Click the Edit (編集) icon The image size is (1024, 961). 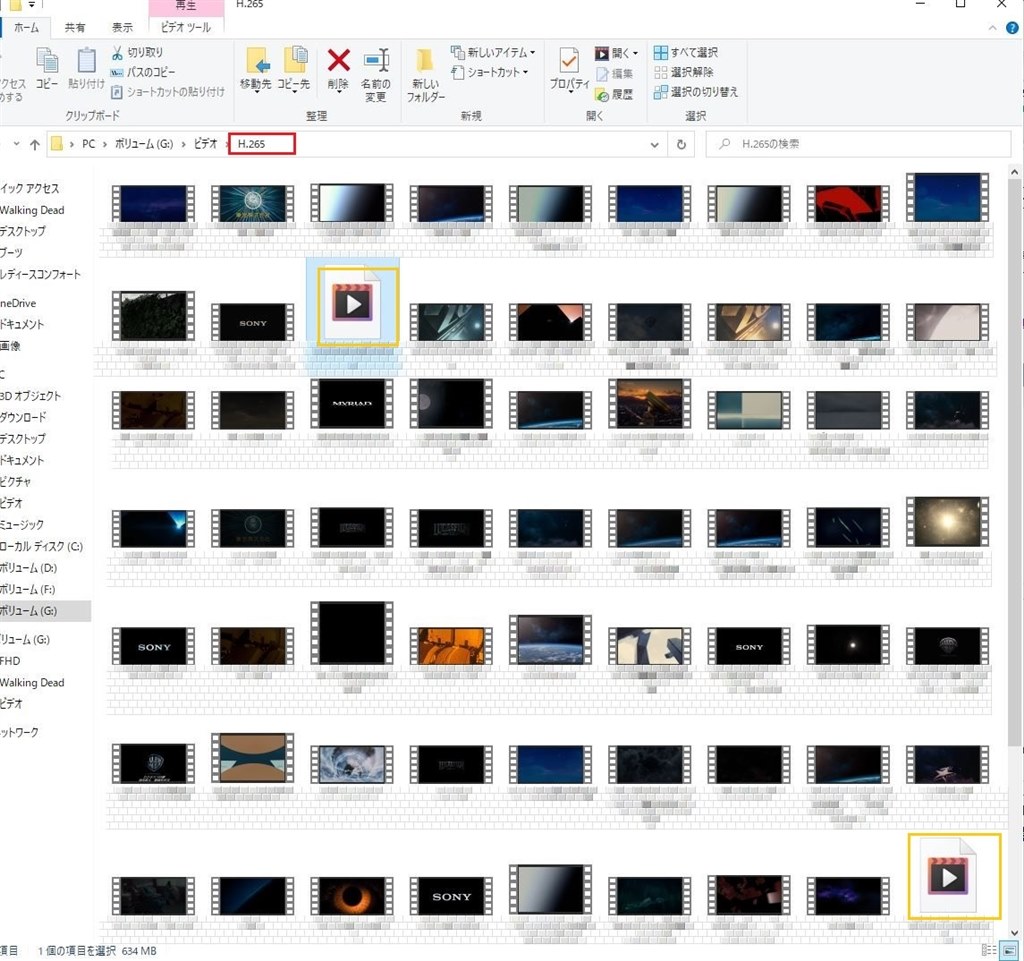[x=602, y=74]
